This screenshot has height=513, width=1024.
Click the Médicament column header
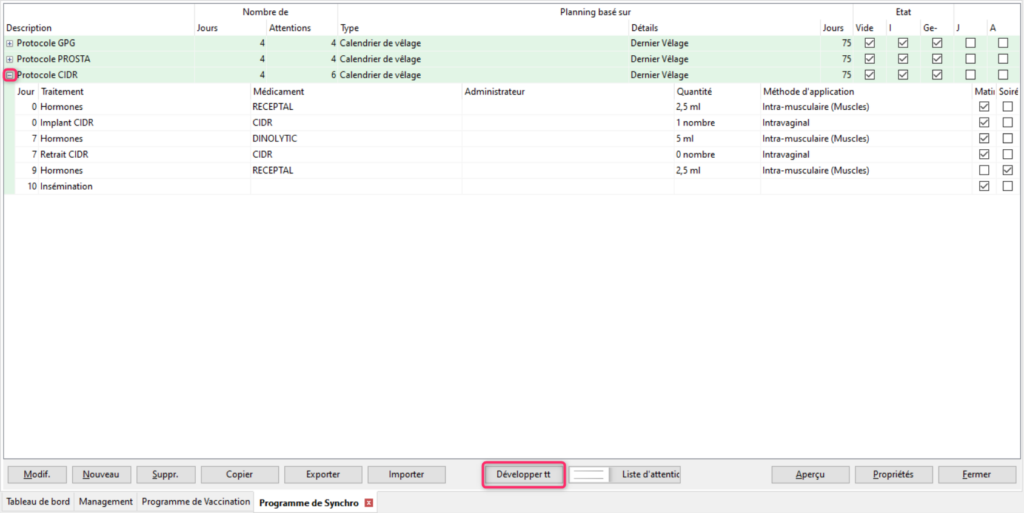pos(278,91)
